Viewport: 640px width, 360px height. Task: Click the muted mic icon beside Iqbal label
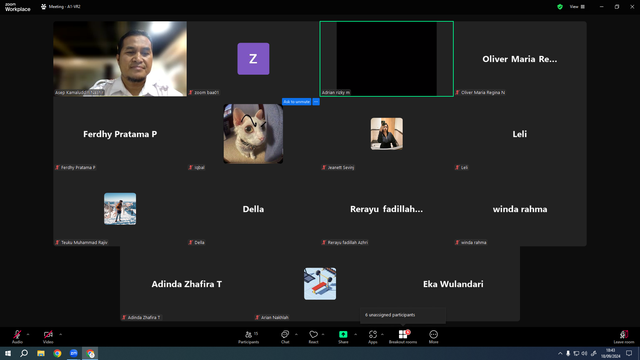click(191, 167)
